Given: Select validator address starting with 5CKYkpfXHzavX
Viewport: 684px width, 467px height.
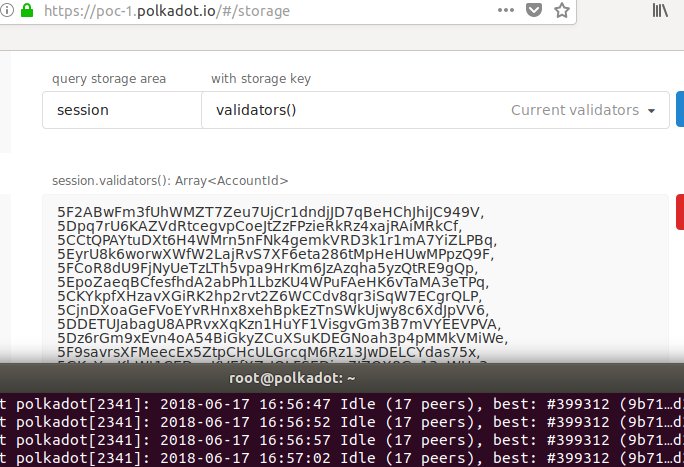Looking at the screenshot, I should click(x=270, y=296).
